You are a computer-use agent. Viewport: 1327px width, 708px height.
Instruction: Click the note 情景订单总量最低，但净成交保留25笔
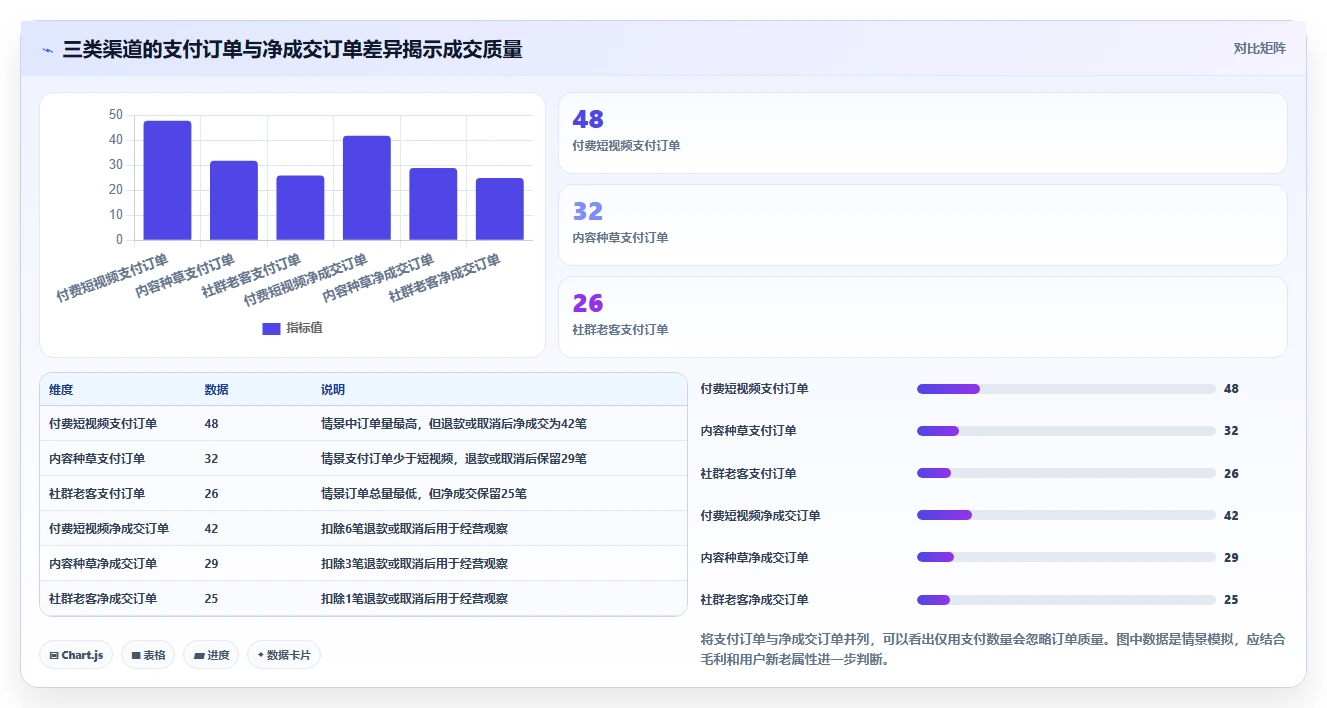pyautogui.click(x=424, y=493)
